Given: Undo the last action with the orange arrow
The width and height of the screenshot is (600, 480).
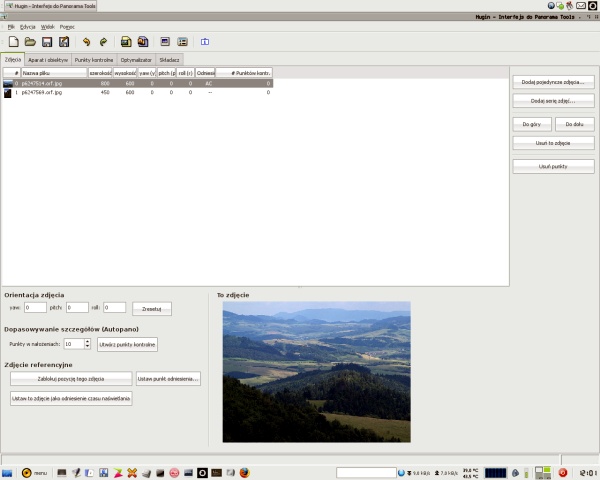Looking at the screenshot, I should pyautogui.click(x=86, y=42).
